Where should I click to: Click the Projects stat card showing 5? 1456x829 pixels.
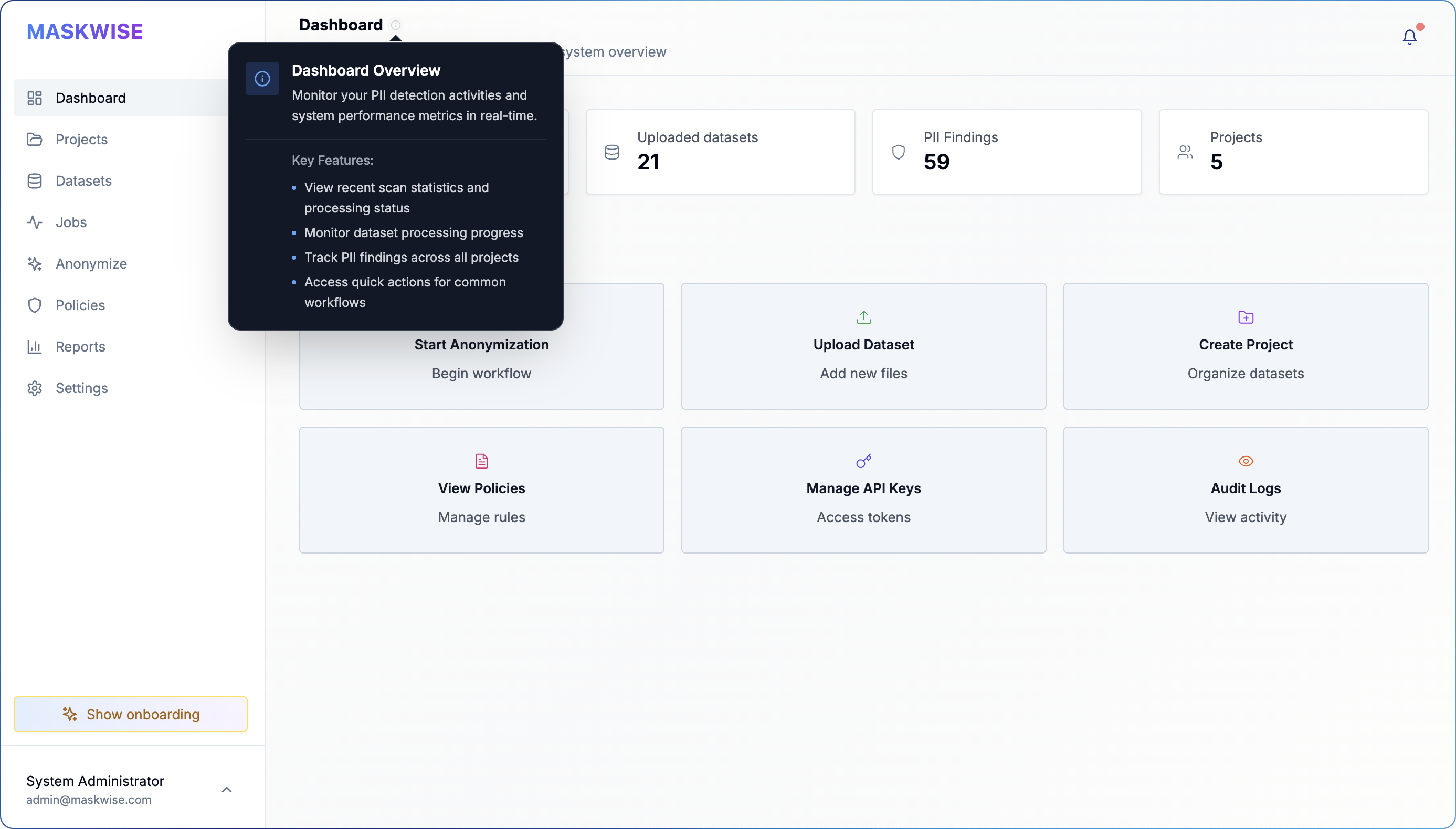[1294, 152]
